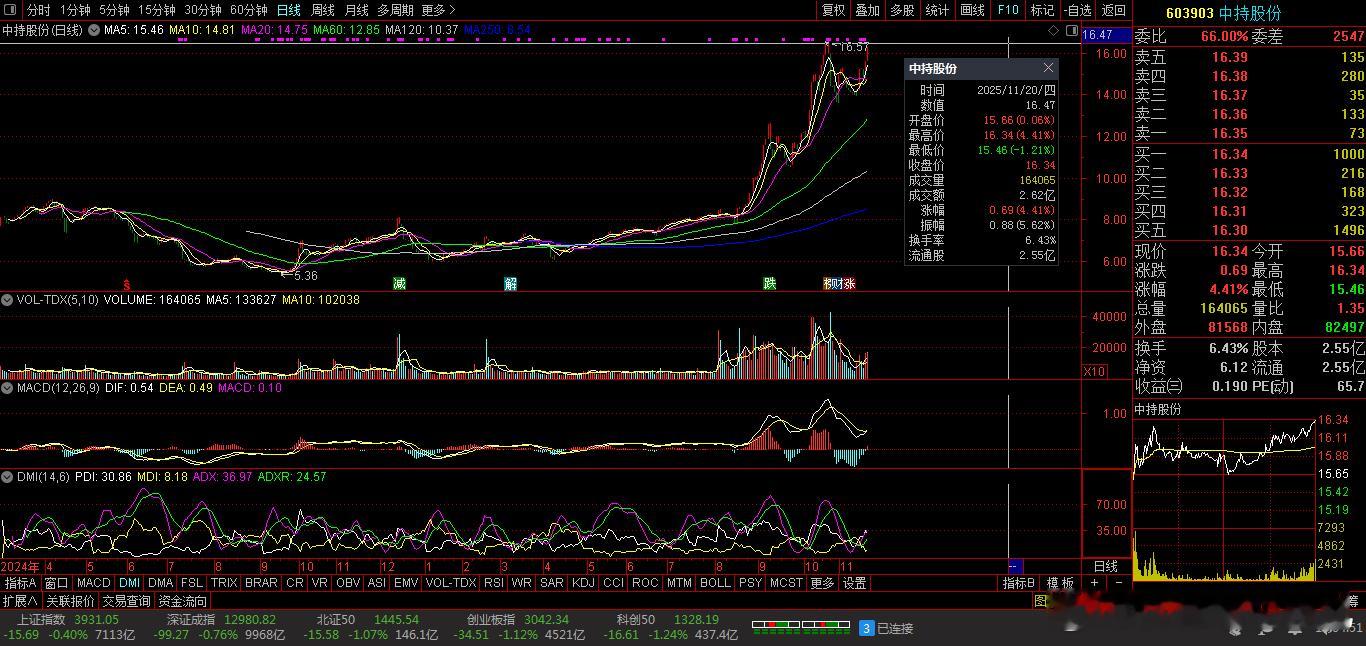This screenshot has width=1366, height=646.
Task: Switch to the 周线 weekly chart
Action: (x=323, y=10)
